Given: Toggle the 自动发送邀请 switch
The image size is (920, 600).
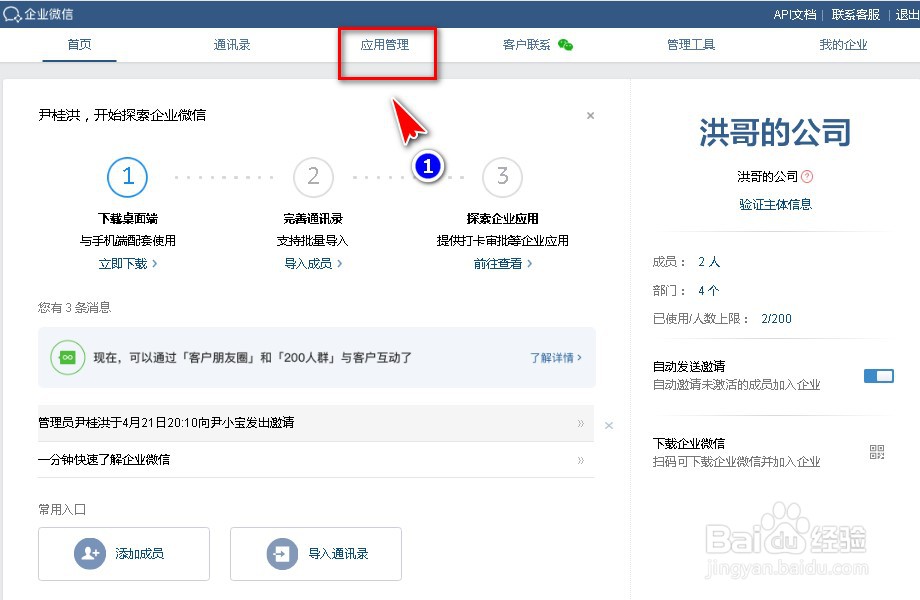Looking at the screenshot, I should click(x=878, y=376).
